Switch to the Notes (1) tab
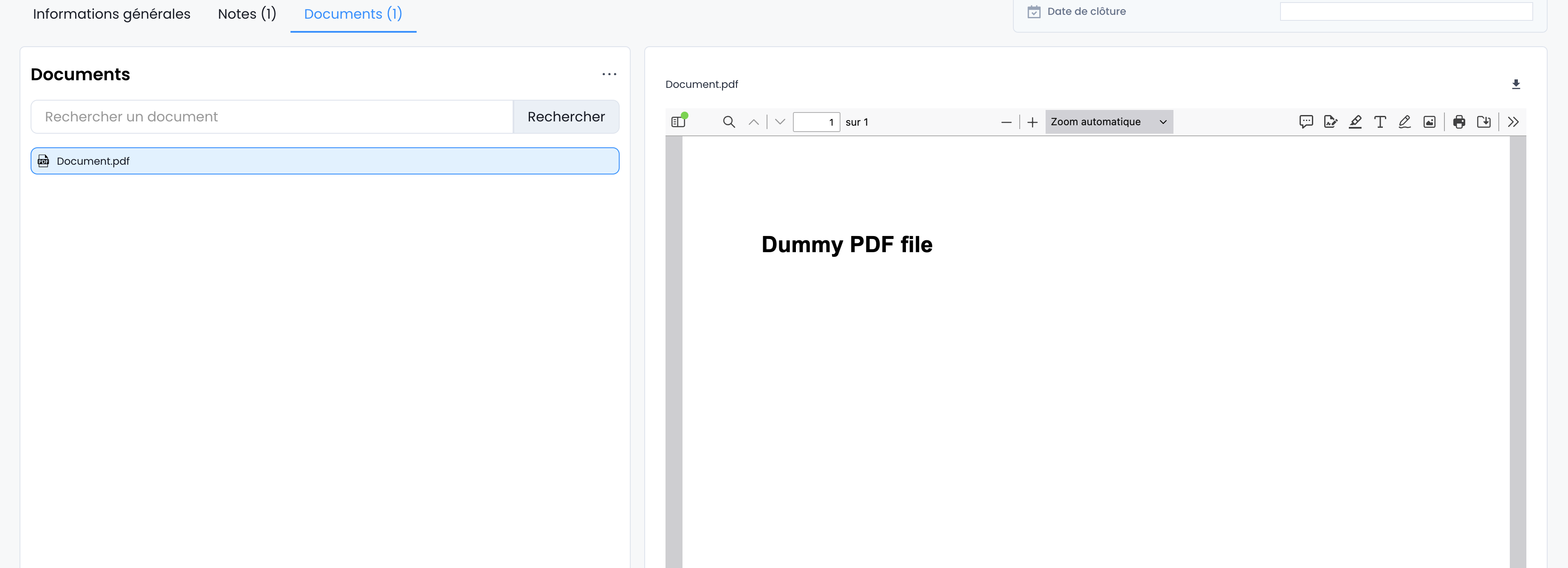 coord(246,14)
